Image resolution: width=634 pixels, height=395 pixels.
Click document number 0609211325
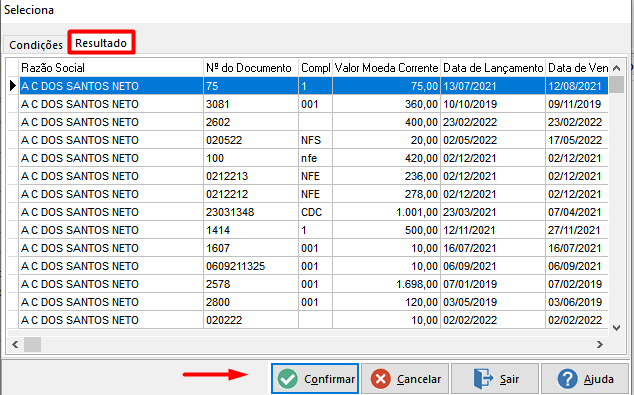point(251,266)
